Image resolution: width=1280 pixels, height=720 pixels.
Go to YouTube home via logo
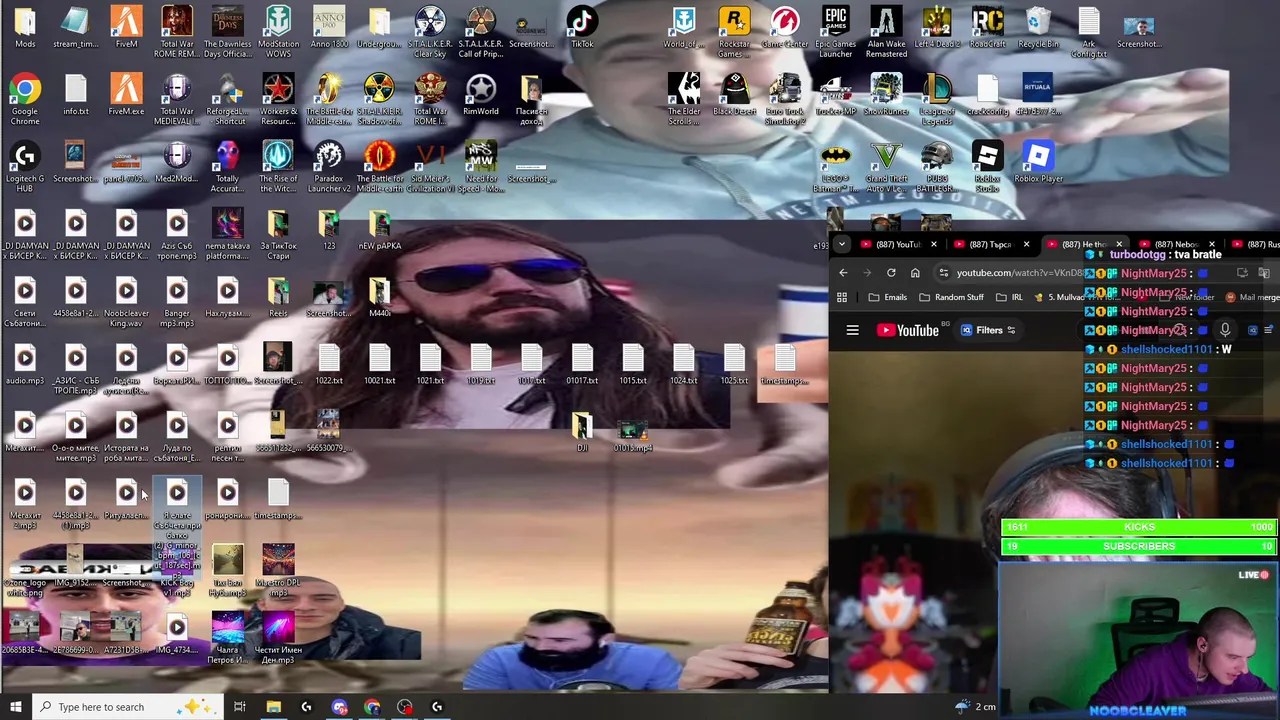(x=908, y=330)
